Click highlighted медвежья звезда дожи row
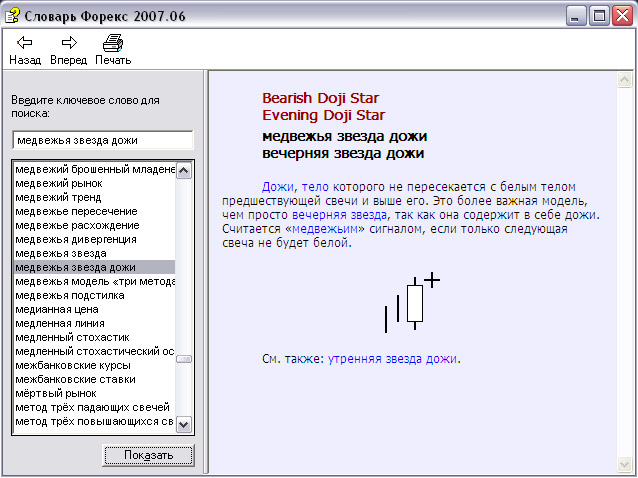This screenshot has width=638, height=478. pyautogui.click(x=95, y=267)
